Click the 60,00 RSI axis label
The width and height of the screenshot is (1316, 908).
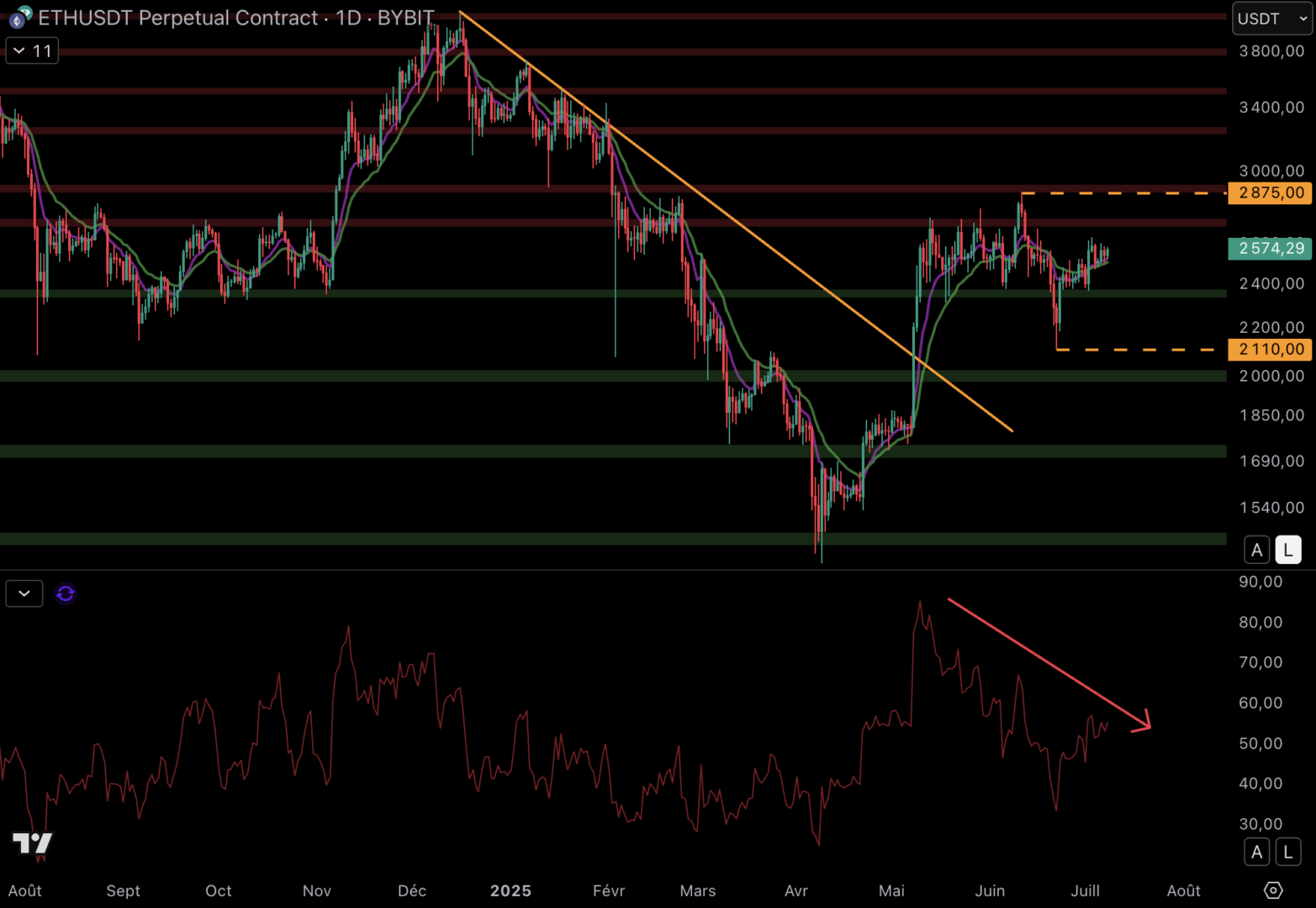click(1261, 703)
